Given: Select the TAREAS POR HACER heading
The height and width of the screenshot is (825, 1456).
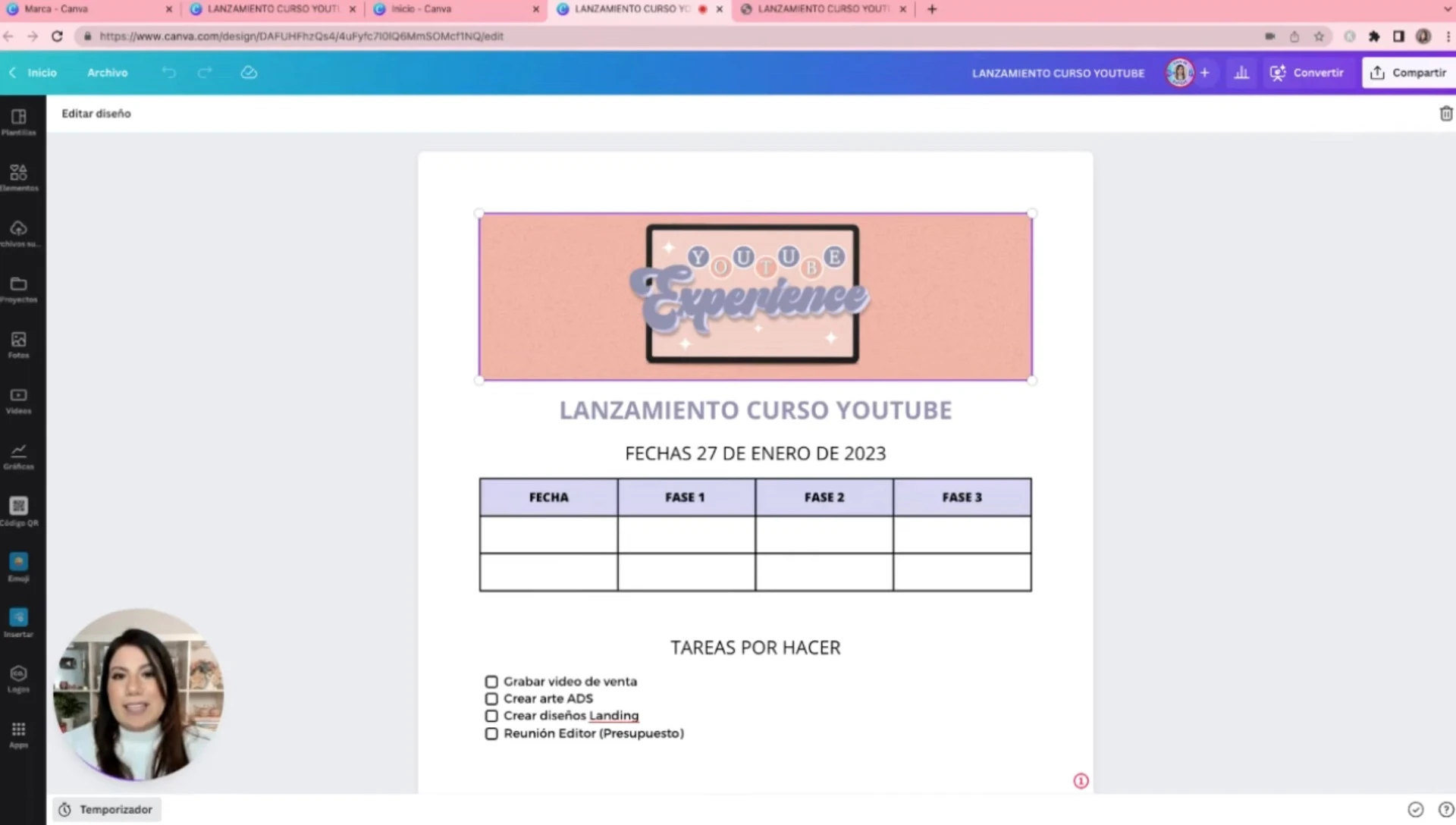Looking at the screenshot, I should tap(755, 648).
